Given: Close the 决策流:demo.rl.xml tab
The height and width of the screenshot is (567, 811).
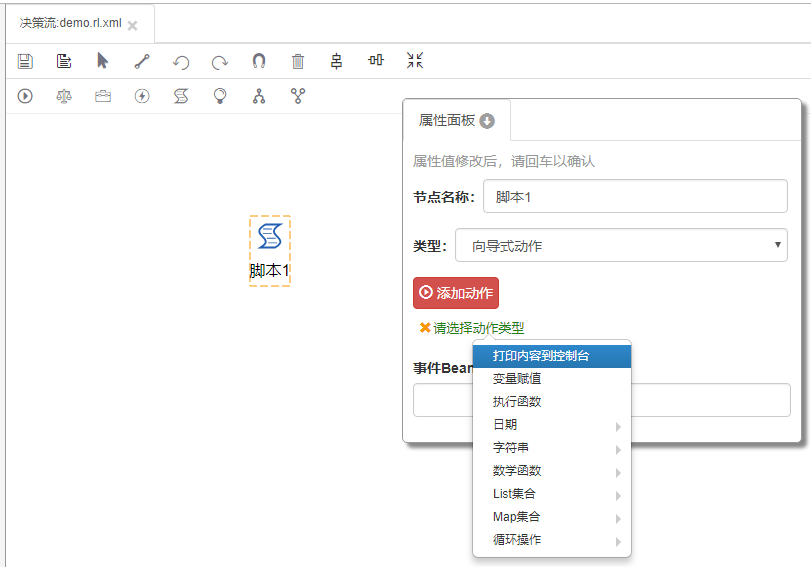Looking at the screenshot, I should [132, 25].
